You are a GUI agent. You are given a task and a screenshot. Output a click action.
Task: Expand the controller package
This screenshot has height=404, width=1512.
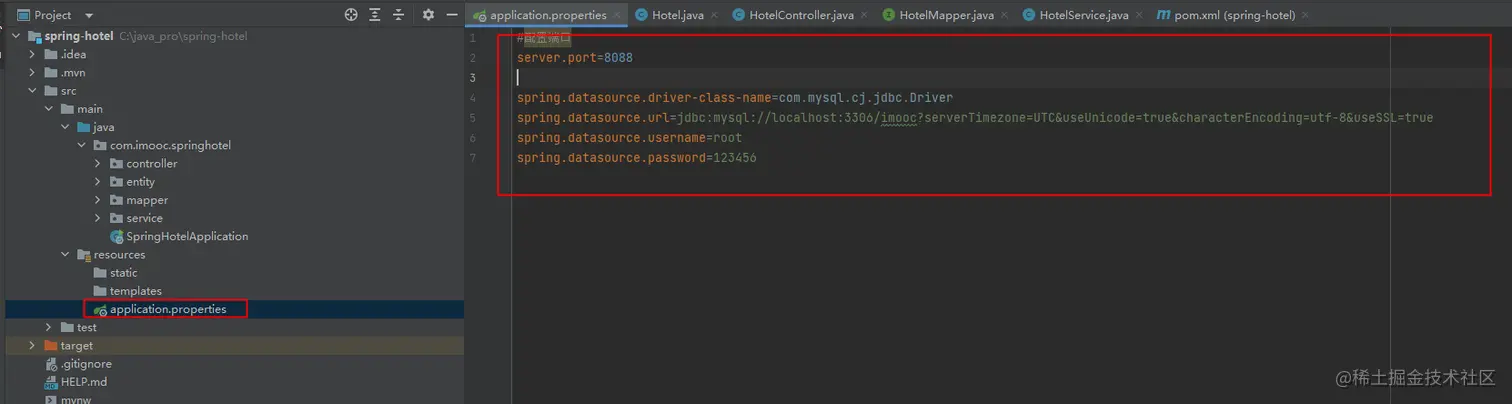[98, 163]
